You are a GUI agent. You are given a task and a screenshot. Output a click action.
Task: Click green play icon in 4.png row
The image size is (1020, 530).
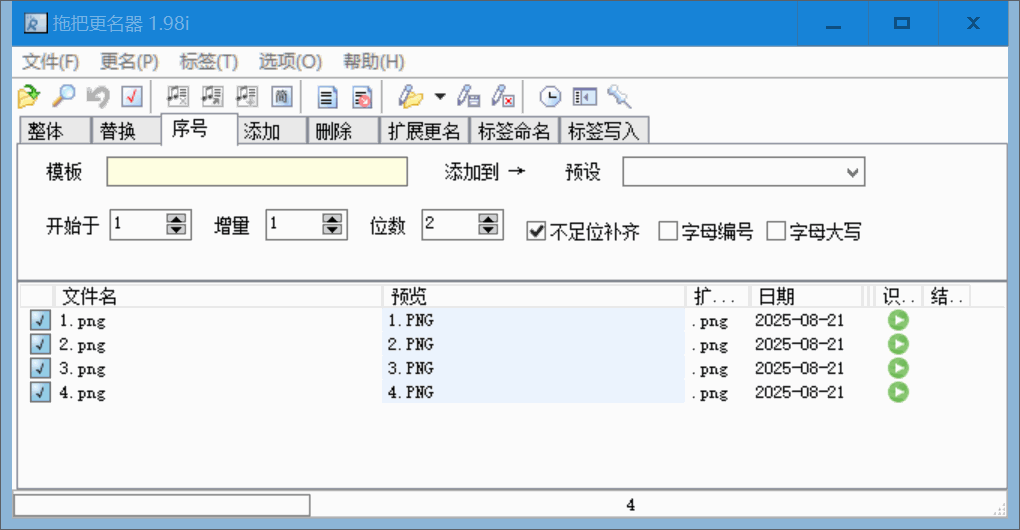click(898, 392)
